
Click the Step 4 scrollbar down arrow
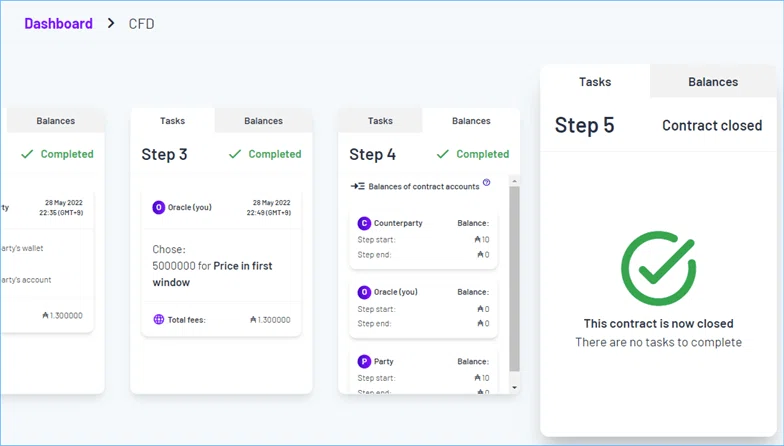(x=514, y=388)
